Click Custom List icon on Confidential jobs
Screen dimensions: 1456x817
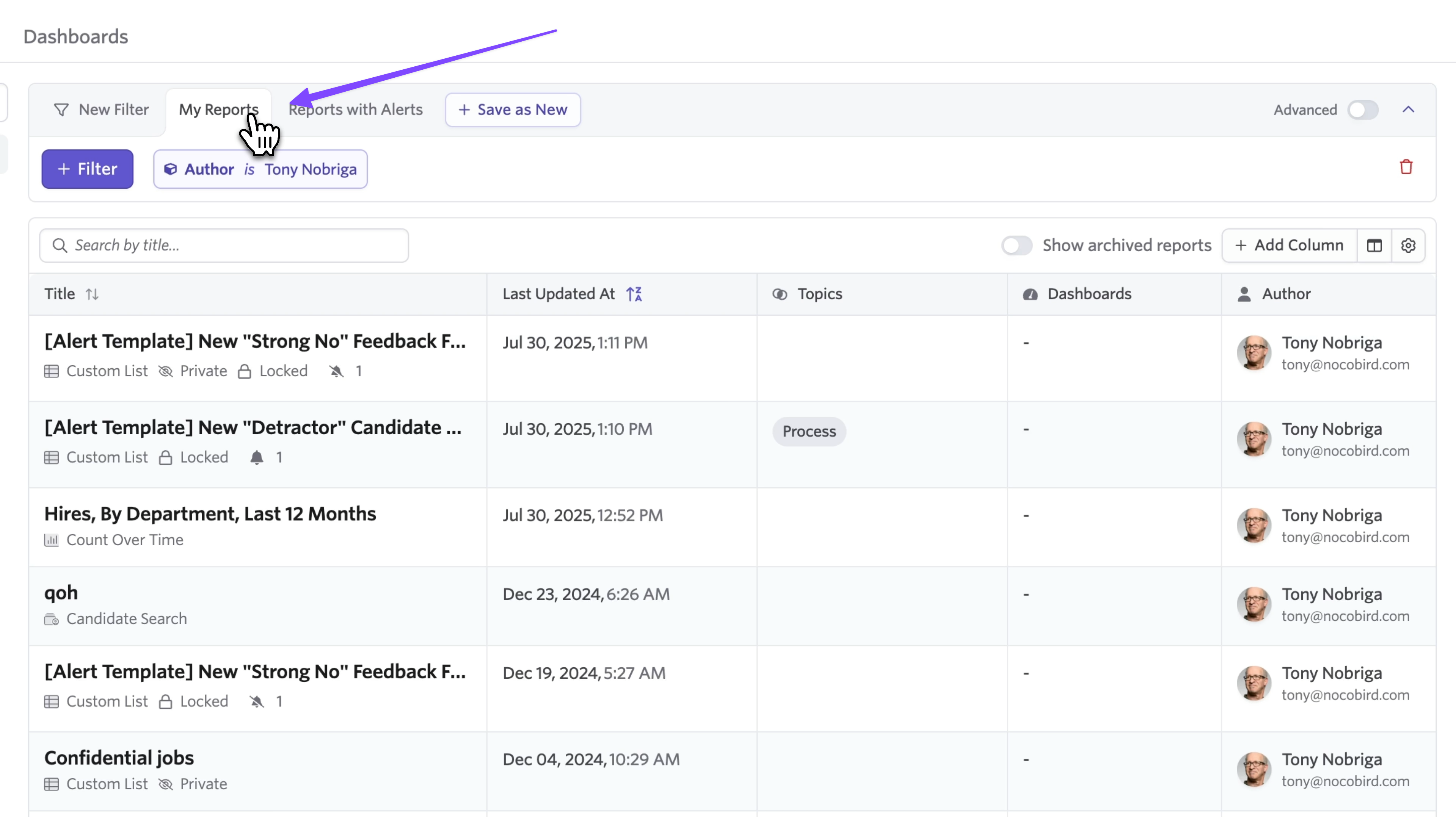[52, 784]
